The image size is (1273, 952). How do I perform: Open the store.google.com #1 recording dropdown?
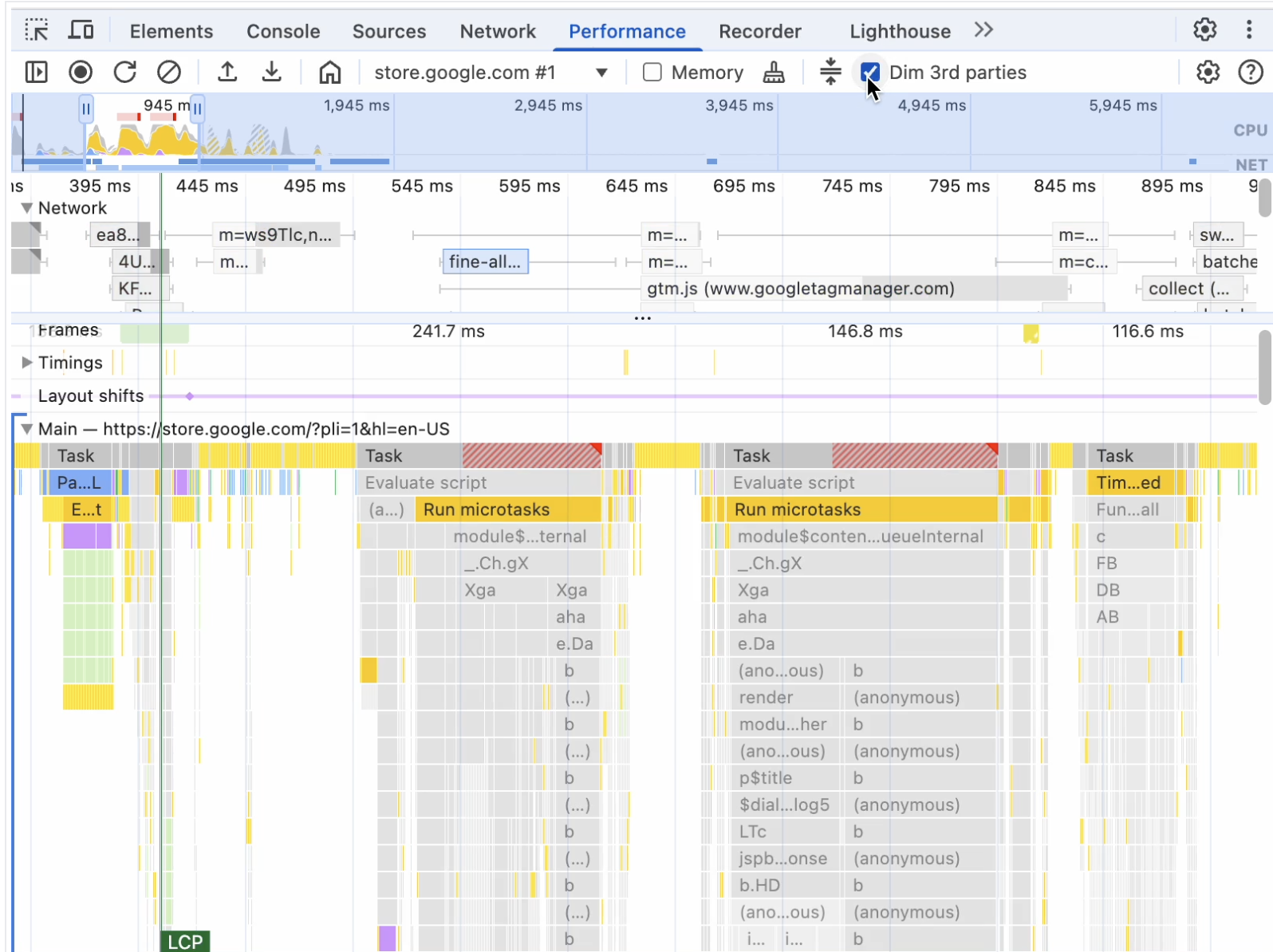[x=601, y=73]
